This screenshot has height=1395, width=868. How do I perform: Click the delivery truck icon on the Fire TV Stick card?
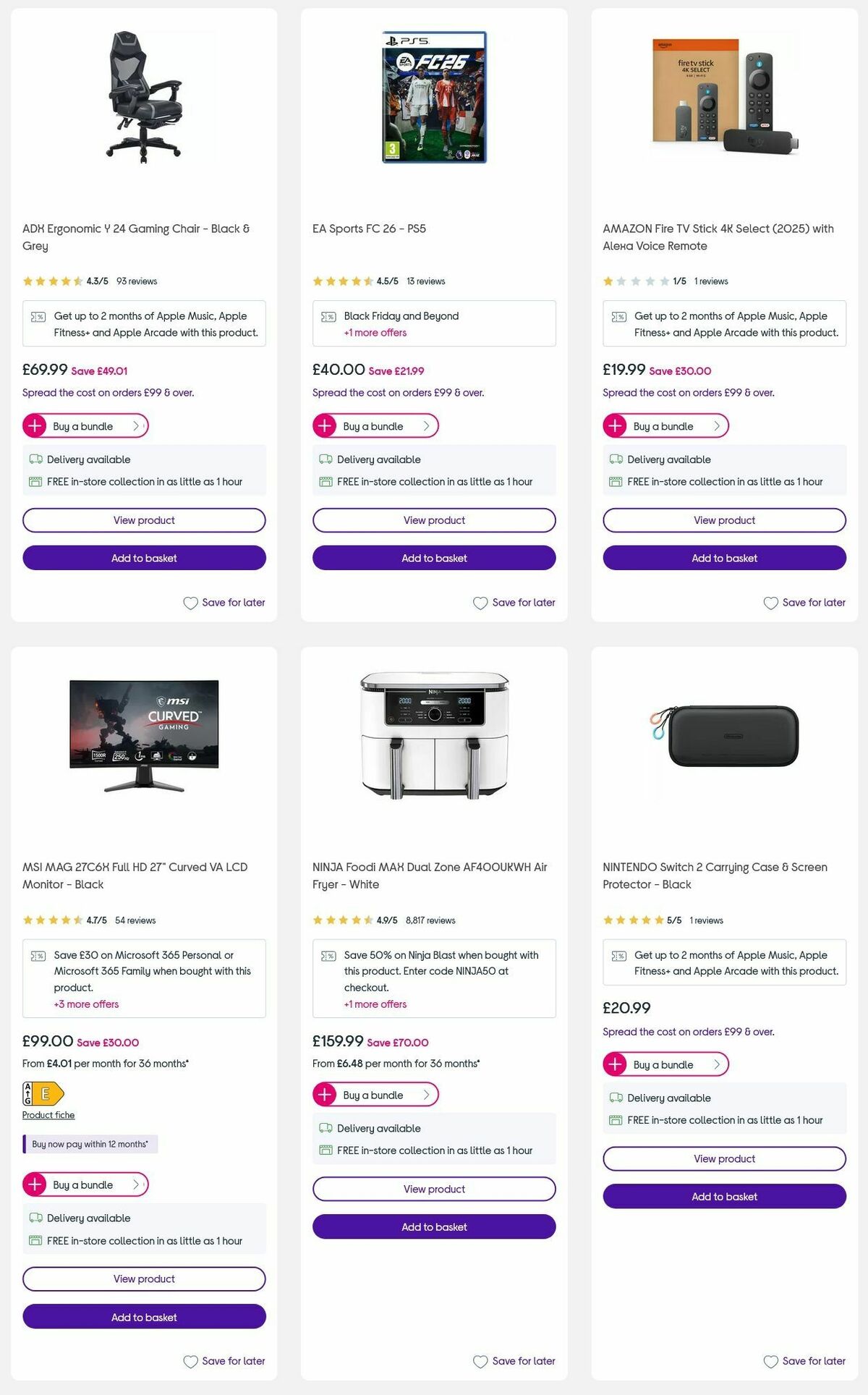pyautogui.click(x=617, y=459)
